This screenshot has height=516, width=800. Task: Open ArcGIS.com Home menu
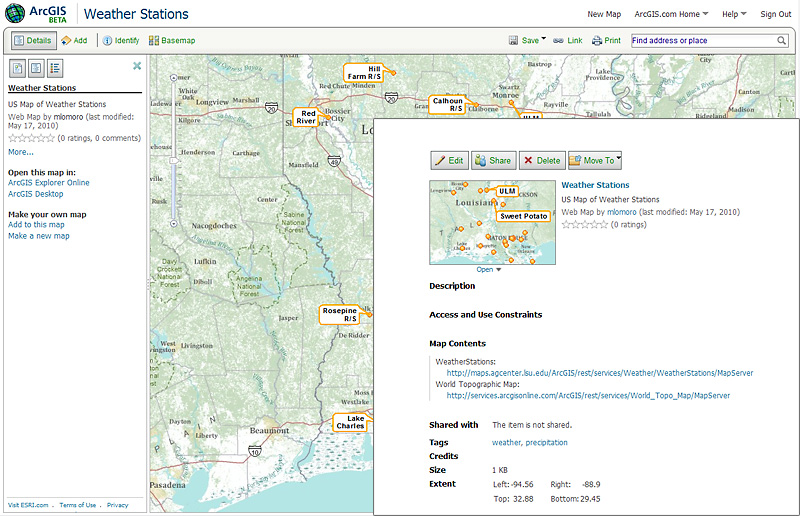click(671, 14)
